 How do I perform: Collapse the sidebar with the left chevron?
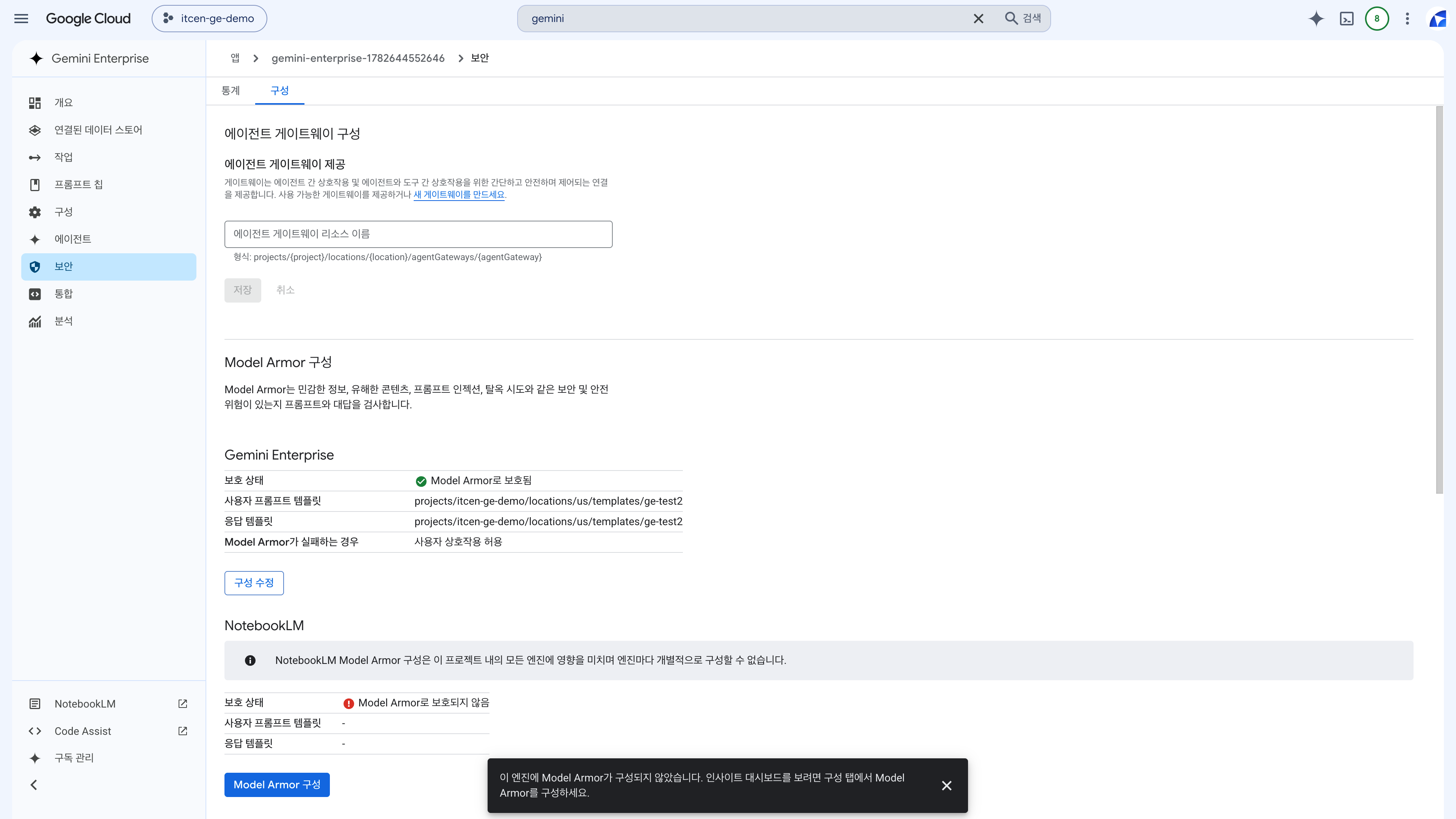34,784
